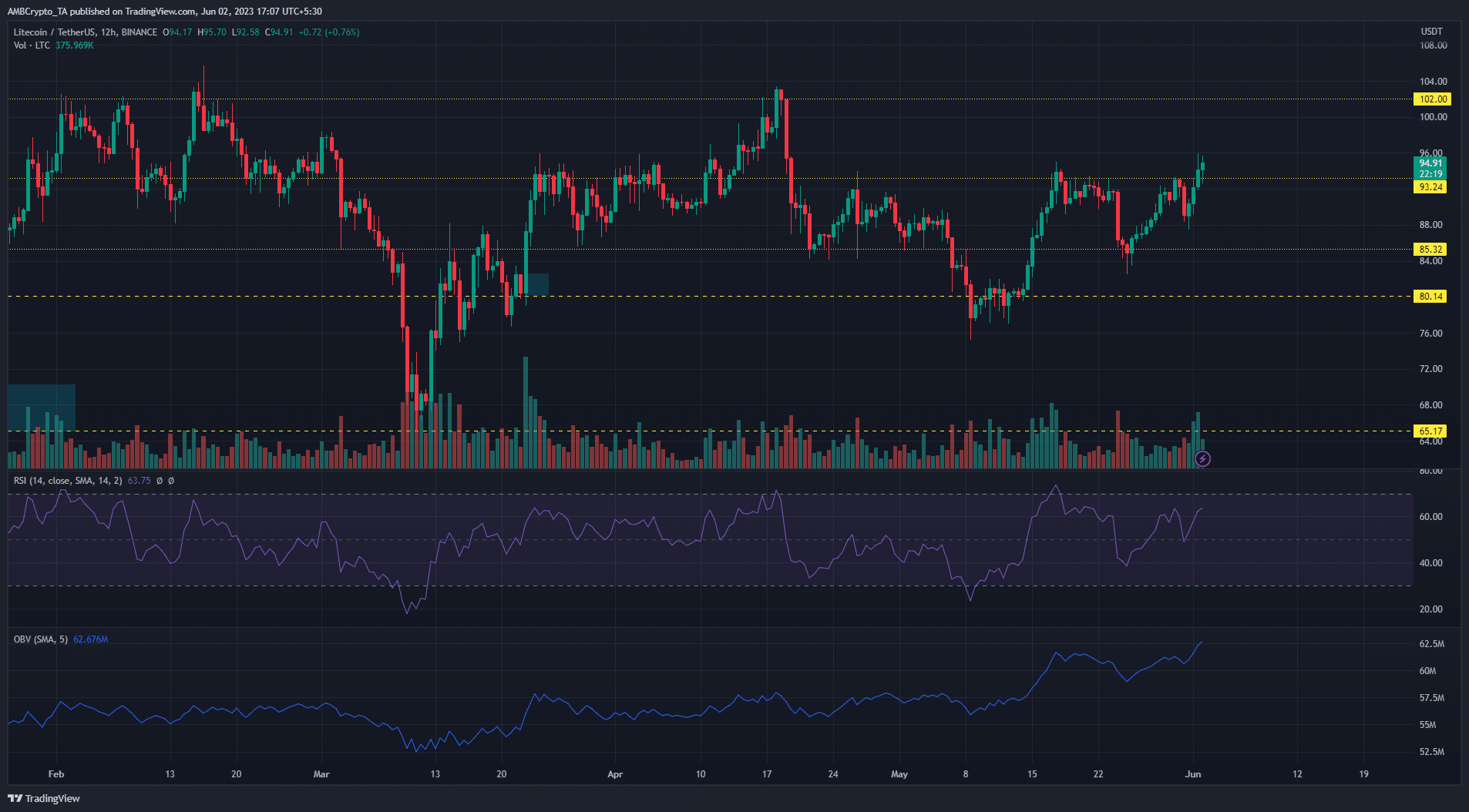Image resolution: width=1469 pixels, height=812 pixels.
Task: Click the Jun date on time axis
Action: (1193, 774)
